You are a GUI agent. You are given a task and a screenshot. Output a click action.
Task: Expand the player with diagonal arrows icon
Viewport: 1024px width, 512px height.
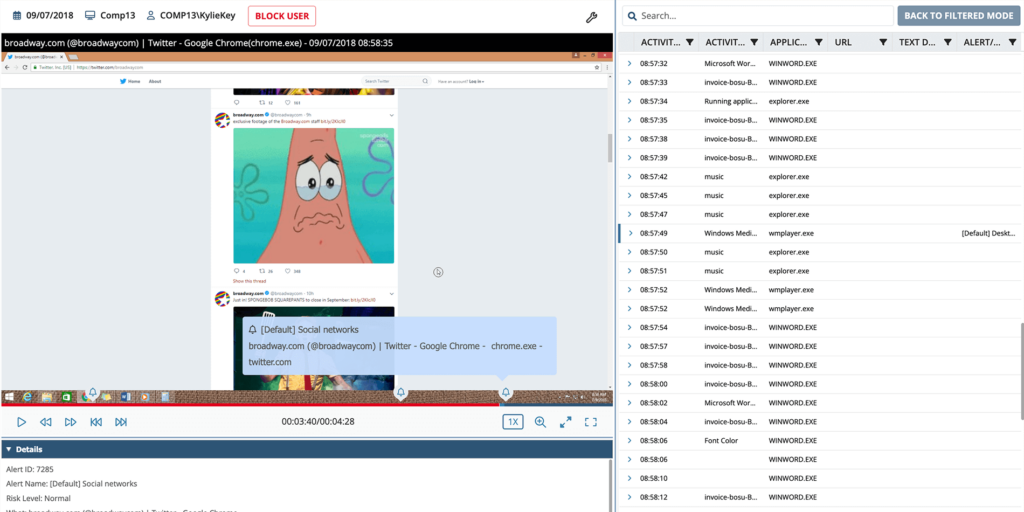pos(566,422)
